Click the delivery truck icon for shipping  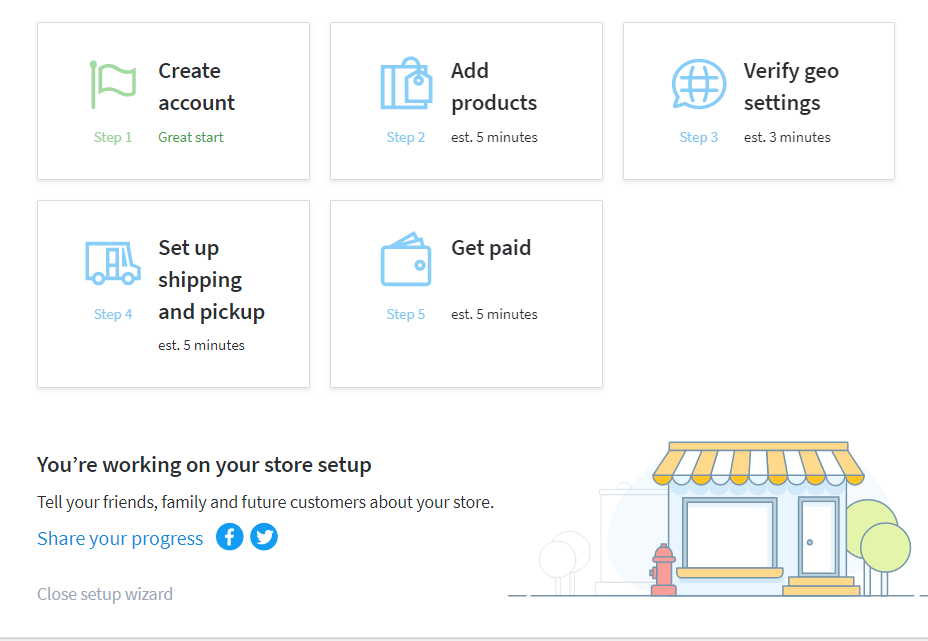(112, 263)
